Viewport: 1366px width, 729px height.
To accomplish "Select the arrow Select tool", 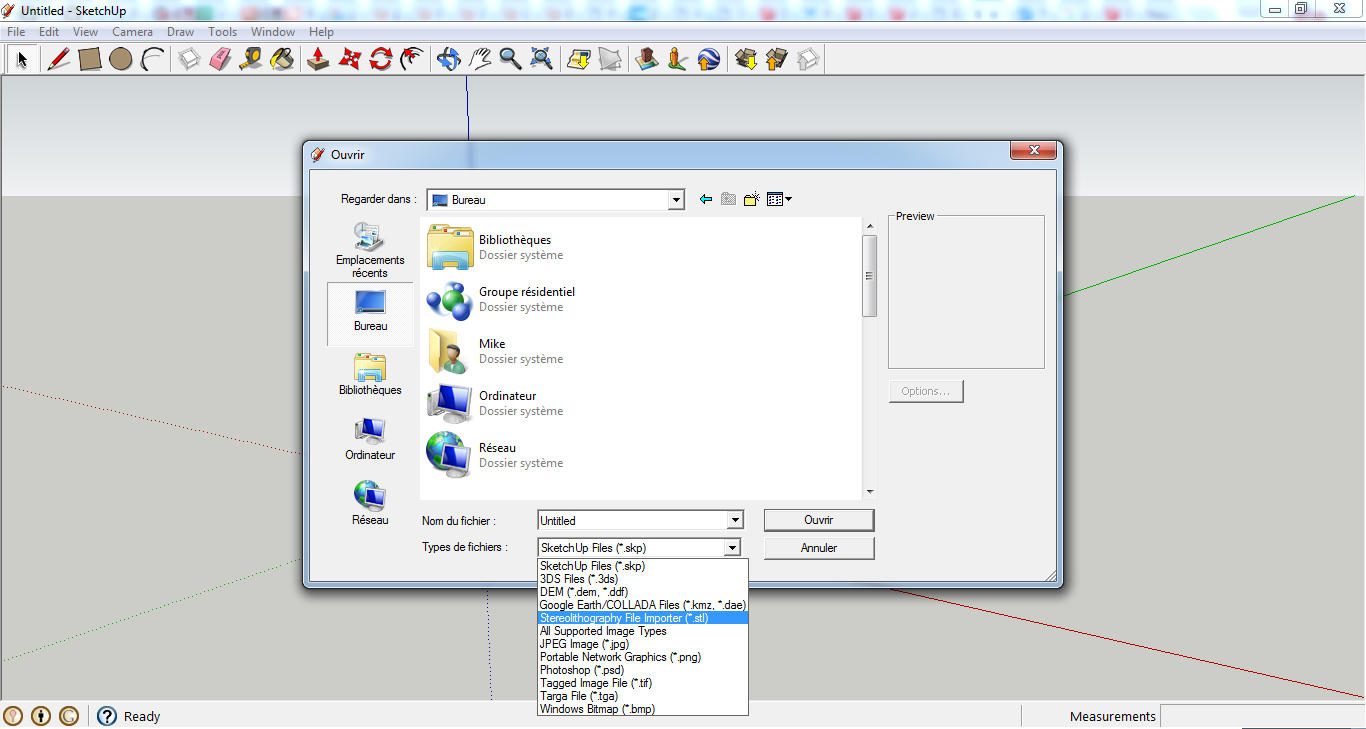I will click(x=21, y=59).
